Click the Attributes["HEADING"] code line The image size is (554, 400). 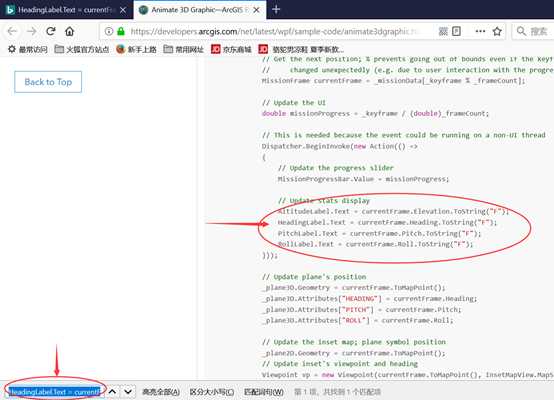coord(370,299)
